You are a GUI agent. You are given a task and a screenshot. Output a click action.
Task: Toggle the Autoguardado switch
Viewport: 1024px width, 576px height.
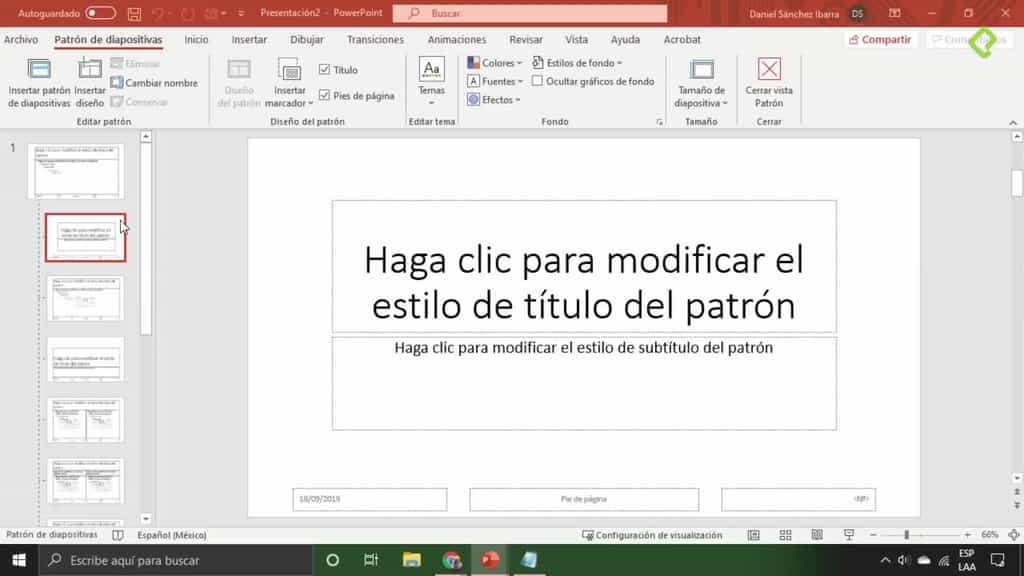101,13
